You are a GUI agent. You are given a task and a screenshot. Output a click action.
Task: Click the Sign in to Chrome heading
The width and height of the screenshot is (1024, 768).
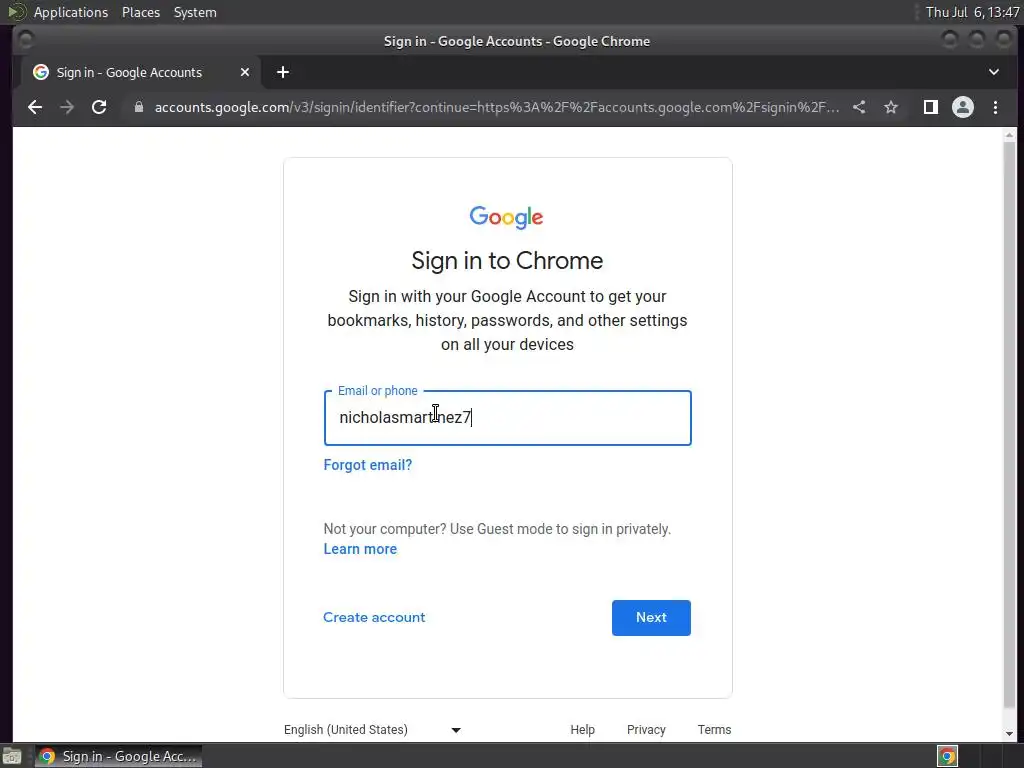click(x=507, y=261)
